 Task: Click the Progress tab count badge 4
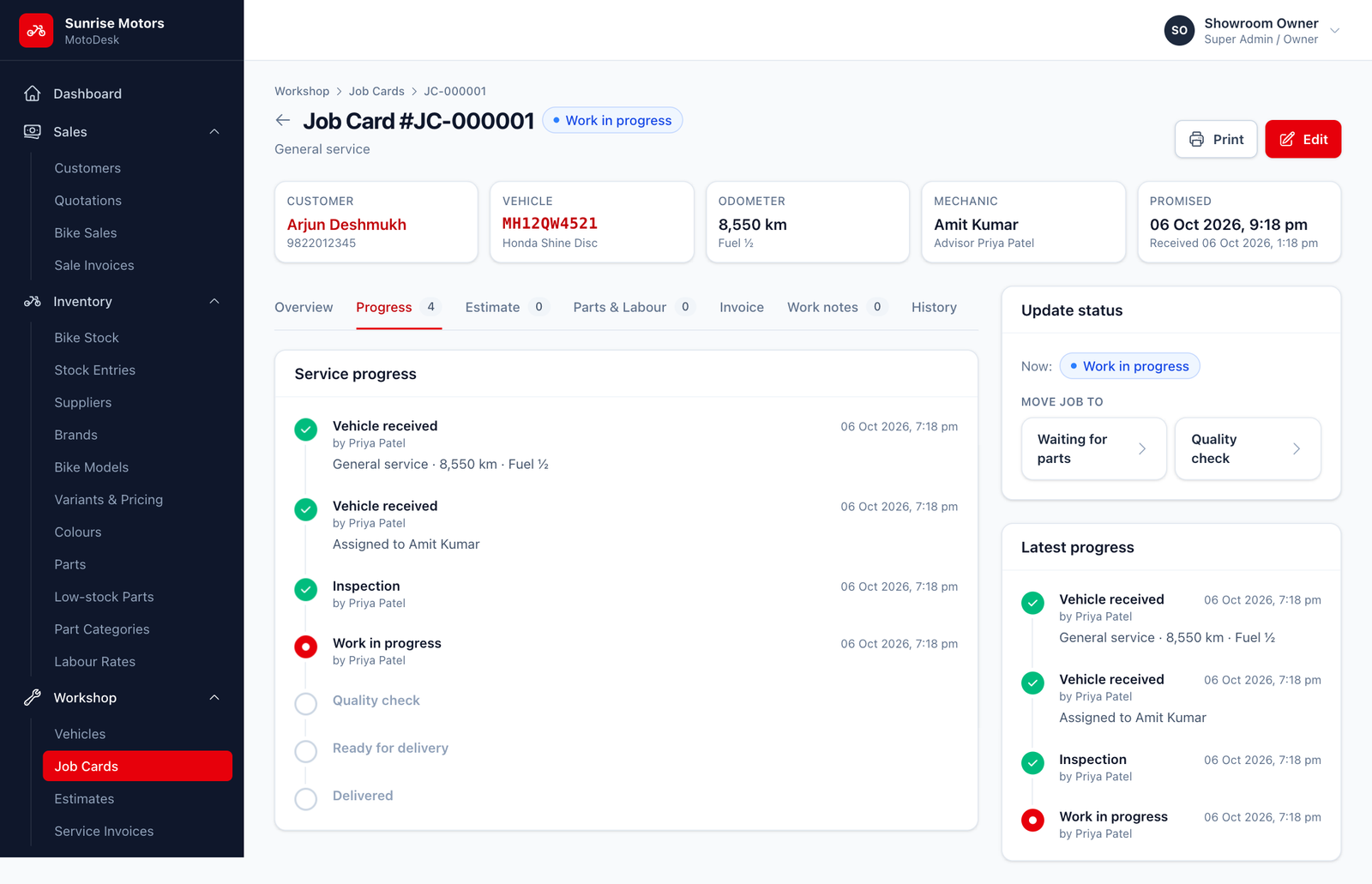click(430, 307)
